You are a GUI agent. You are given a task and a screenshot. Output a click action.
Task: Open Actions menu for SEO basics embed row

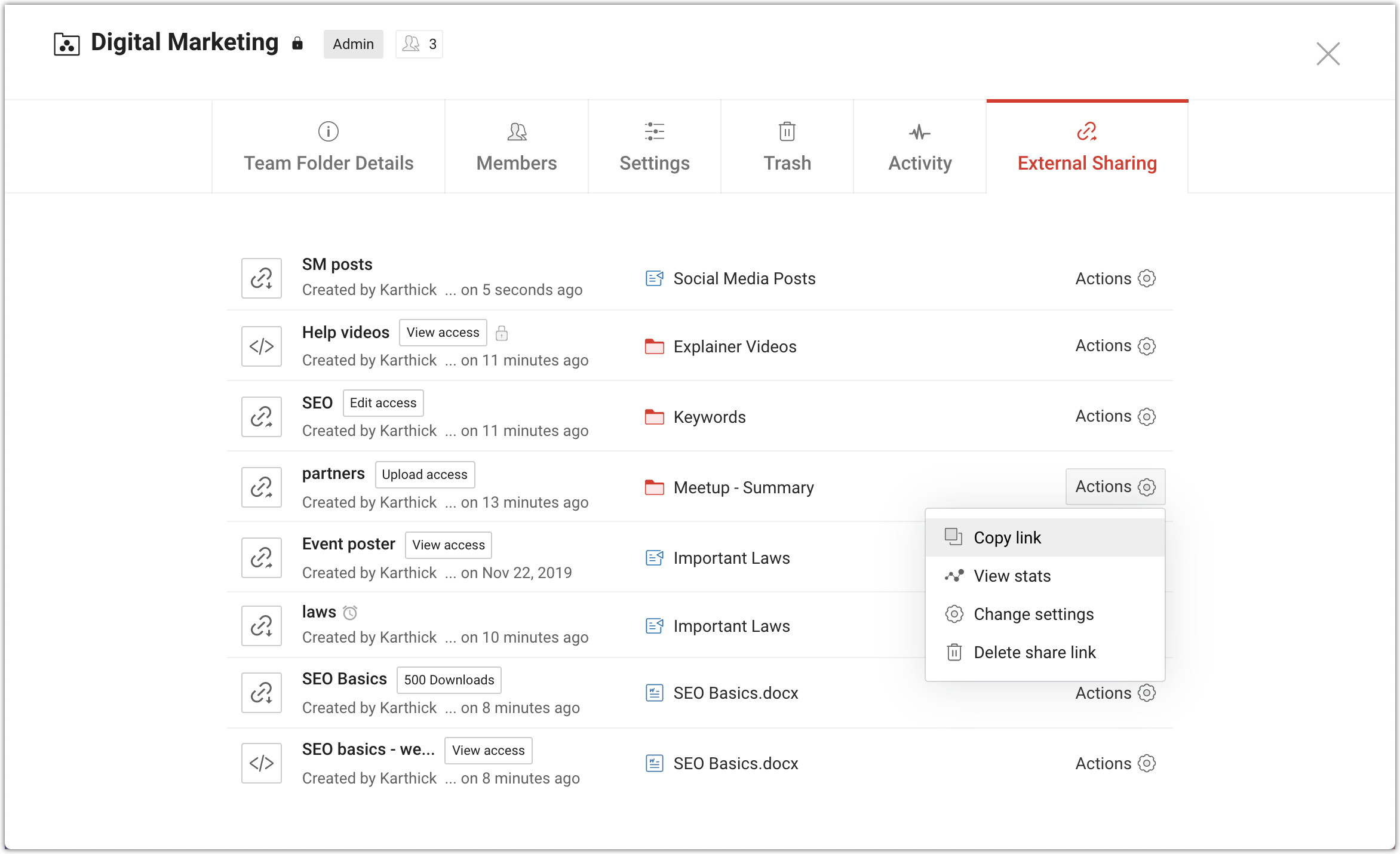tap(1115, 763)
